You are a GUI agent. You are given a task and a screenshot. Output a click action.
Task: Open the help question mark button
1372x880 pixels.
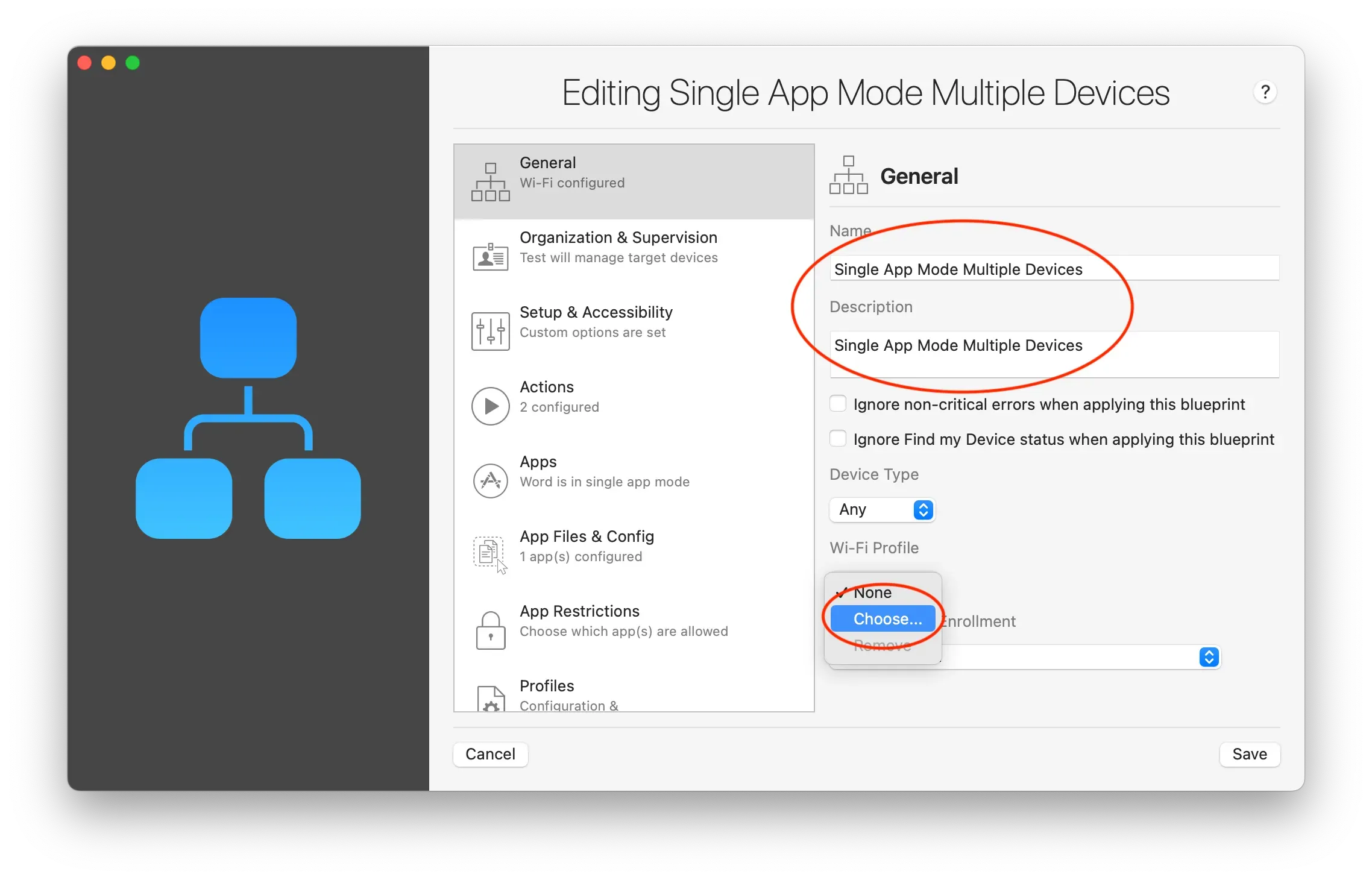(1265, 92)
